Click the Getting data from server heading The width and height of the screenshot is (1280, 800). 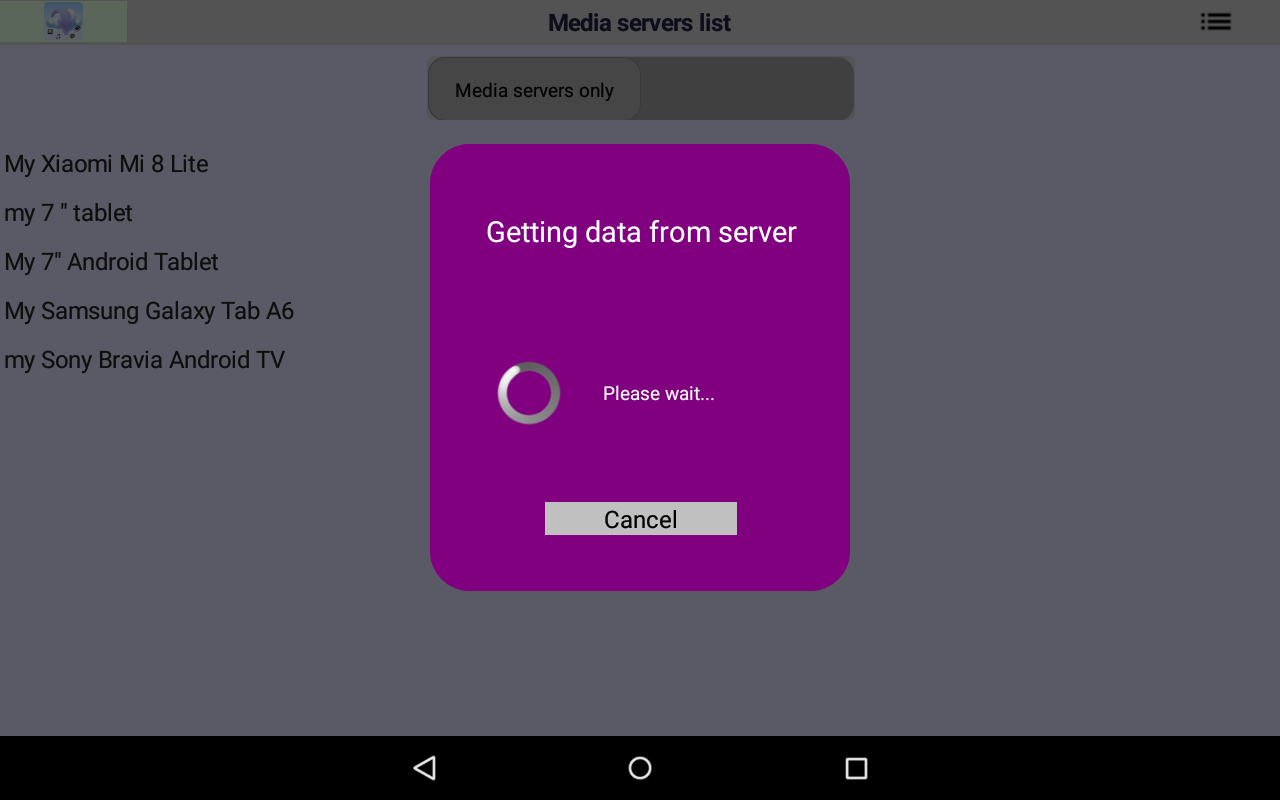pyautogui.click(x=641, y=232)
